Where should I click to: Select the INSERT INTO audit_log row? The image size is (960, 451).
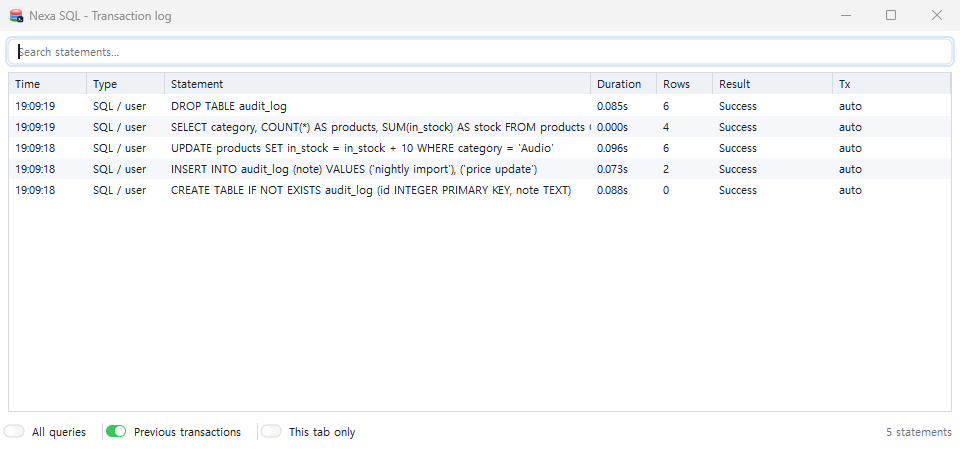pos(480,169)
